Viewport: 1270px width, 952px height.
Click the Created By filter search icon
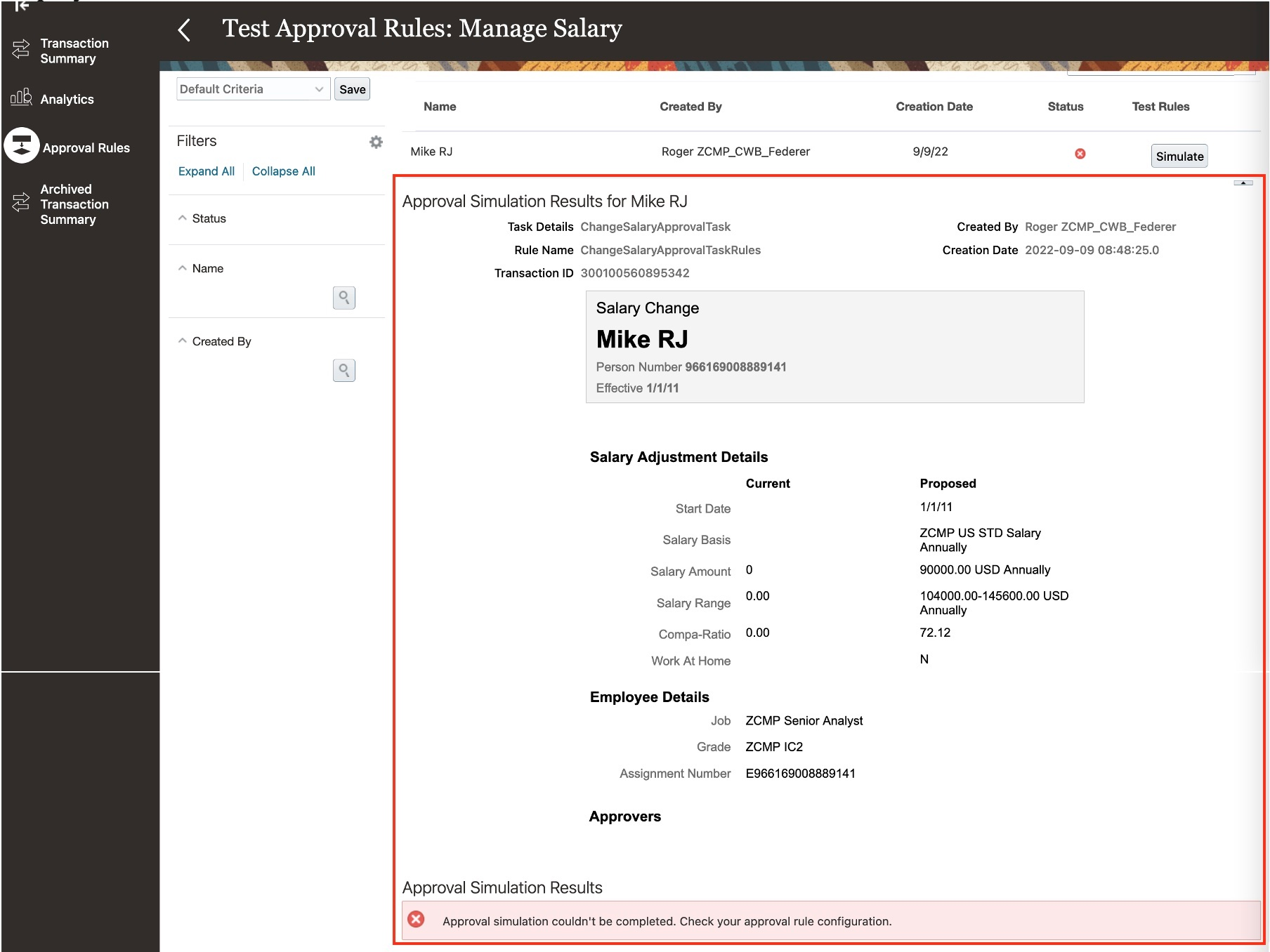[344, 370]
